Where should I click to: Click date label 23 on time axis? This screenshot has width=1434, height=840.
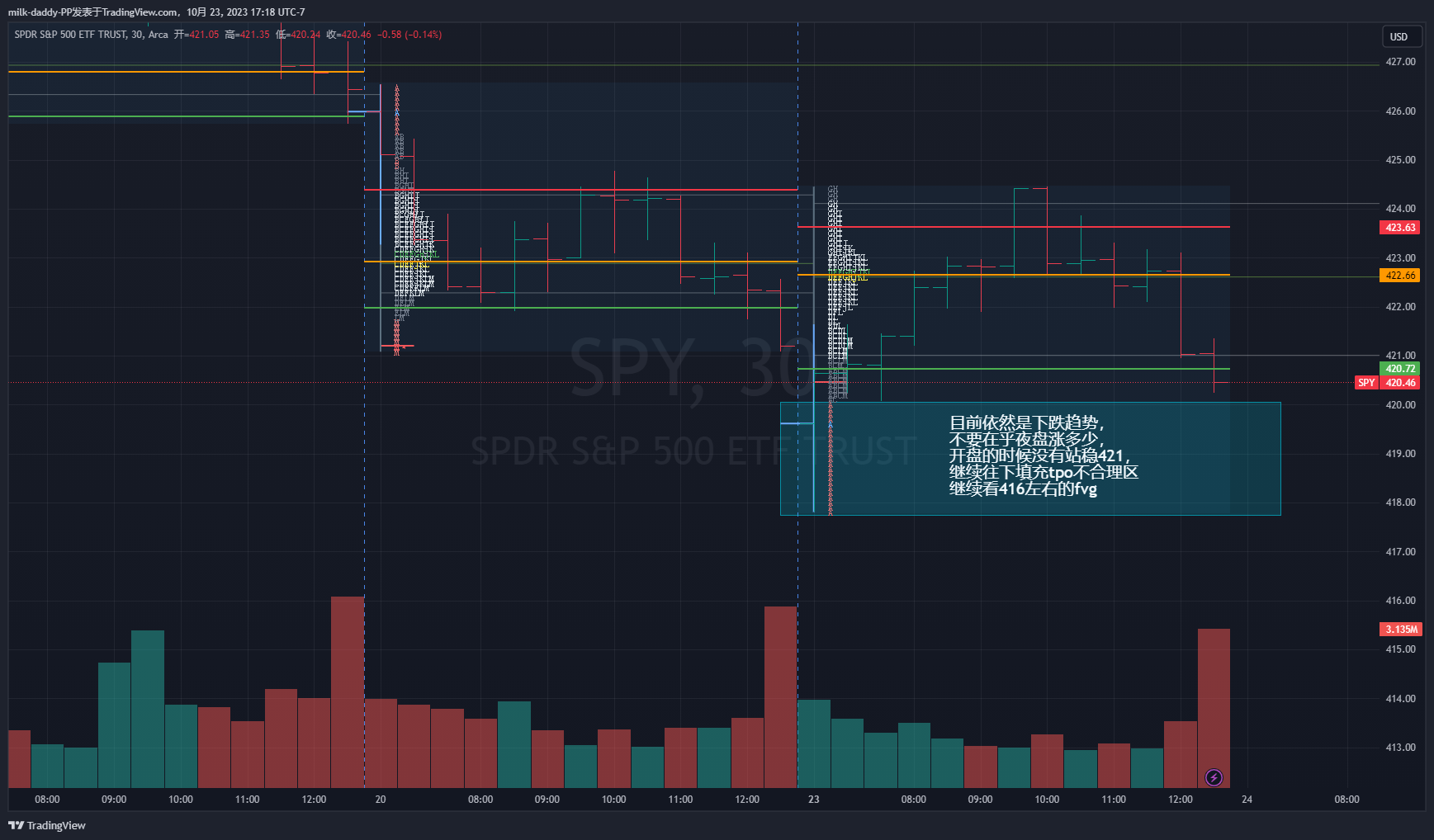pyautogui.click(x=814, y=800)
